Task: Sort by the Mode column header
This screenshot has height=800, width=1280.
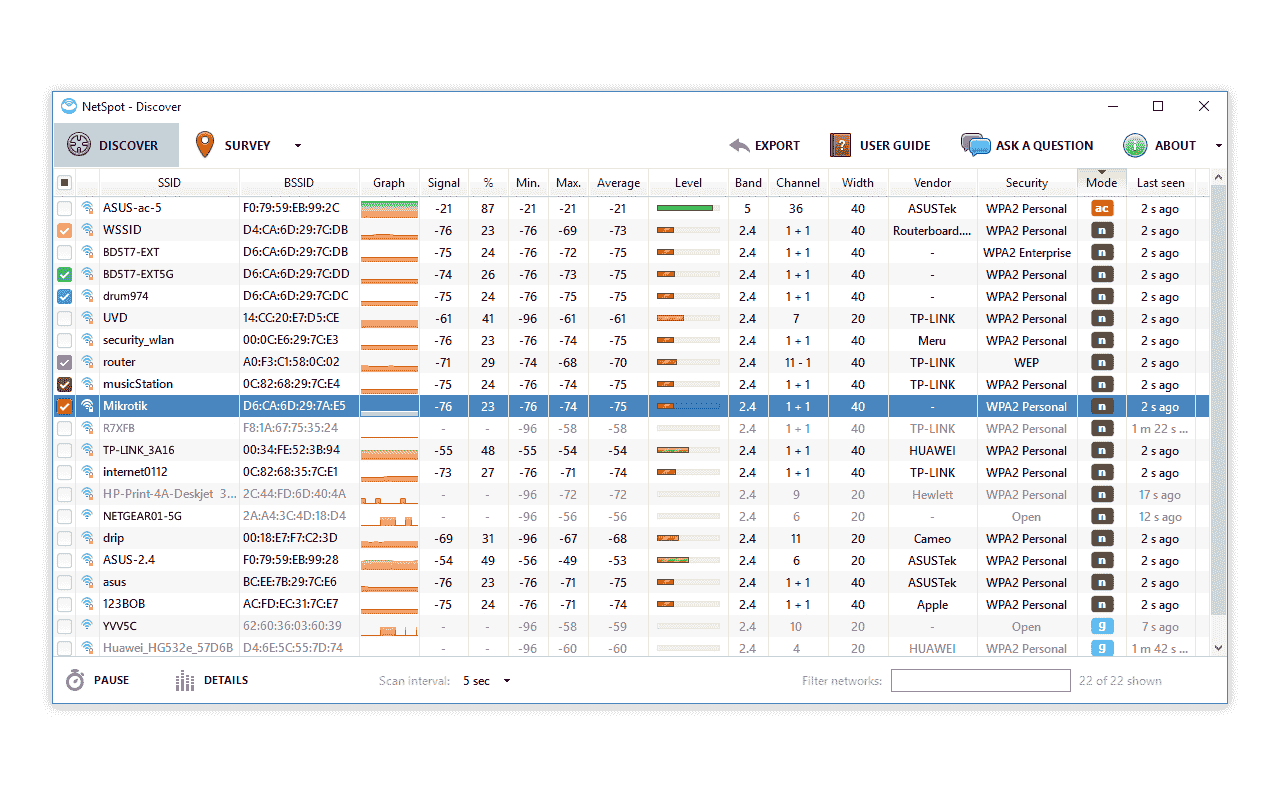Action: [x=1101, y=182]
